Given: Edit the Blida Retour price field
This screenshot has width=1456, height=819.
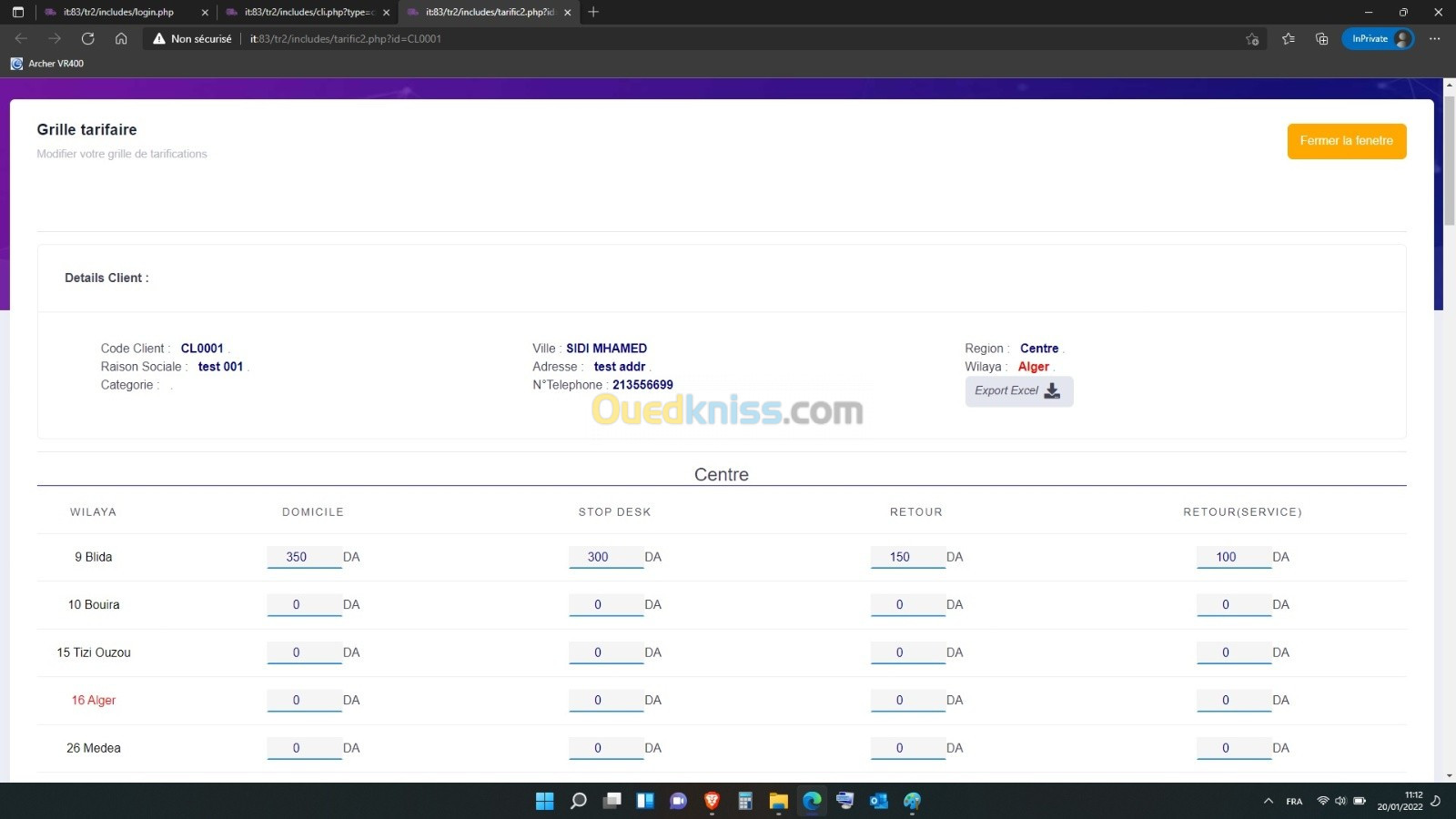Looking at the screenshot, I should pos(908,557).
